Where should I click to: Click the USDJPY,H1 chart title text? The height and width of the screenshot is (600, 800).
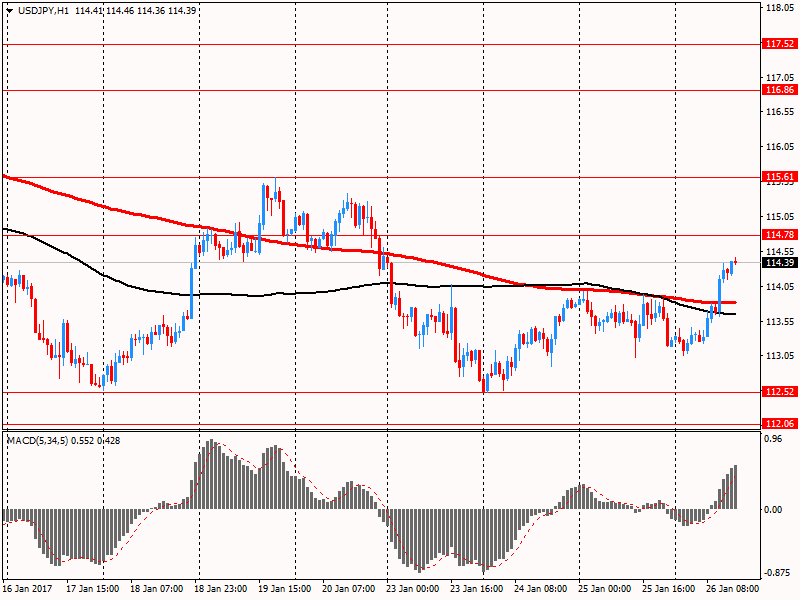(43, 11)
